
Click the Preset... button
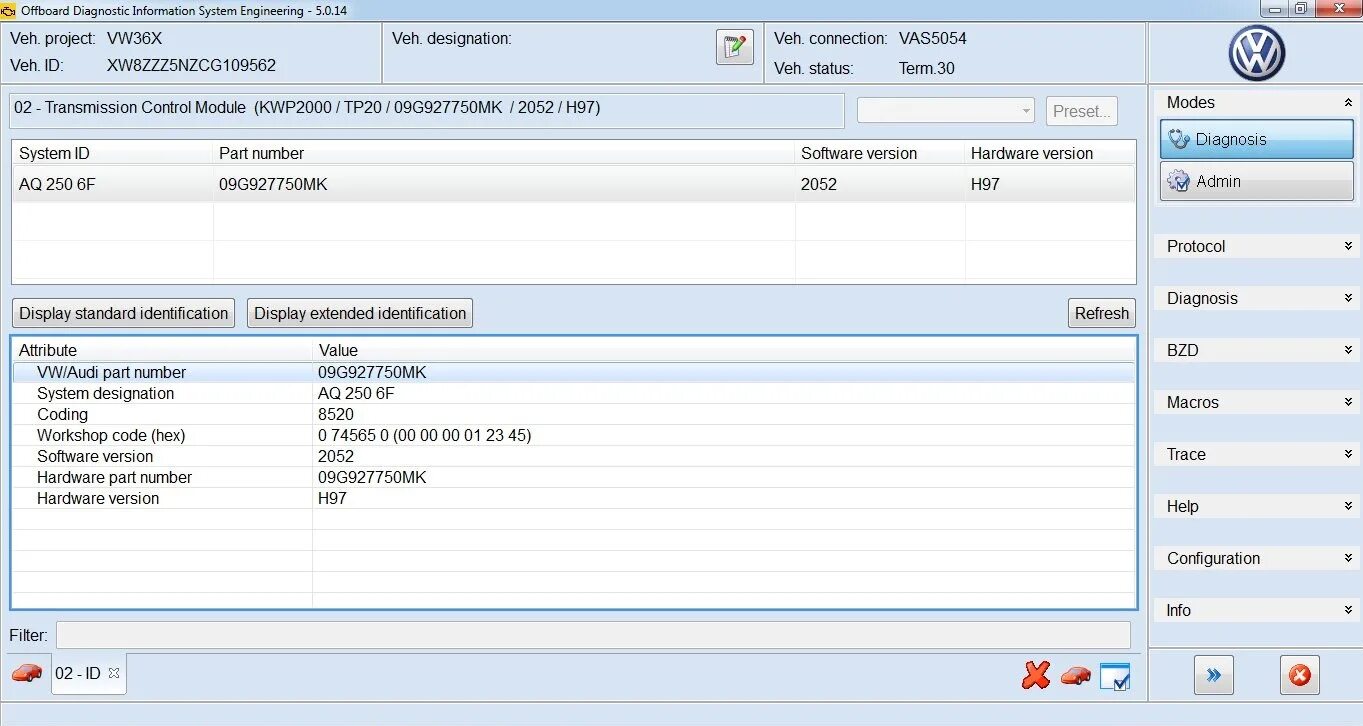[x=1082, y=111]
